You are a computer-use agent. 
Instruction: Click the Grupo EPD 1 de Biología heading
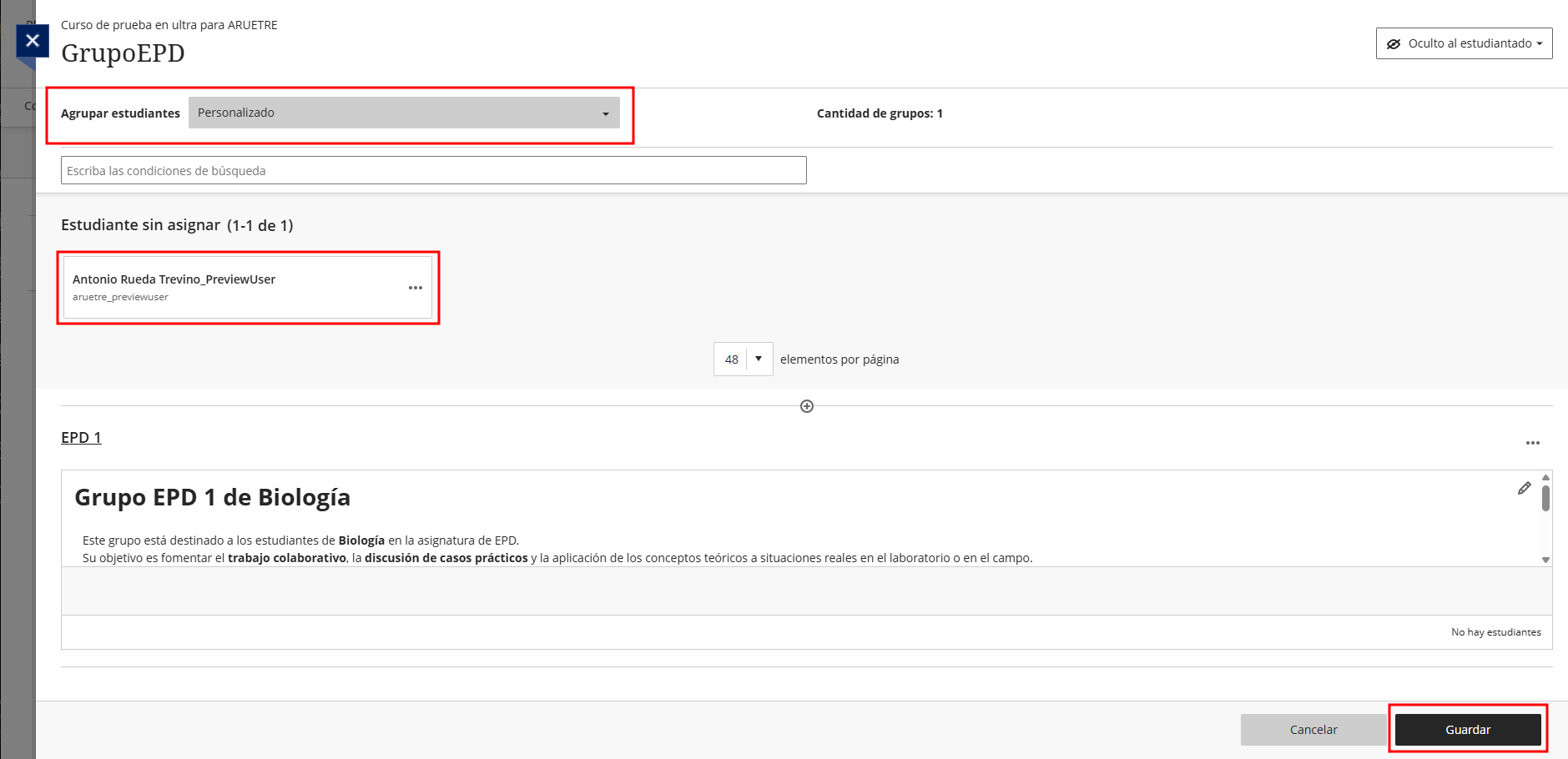click(x=212, y=497)
